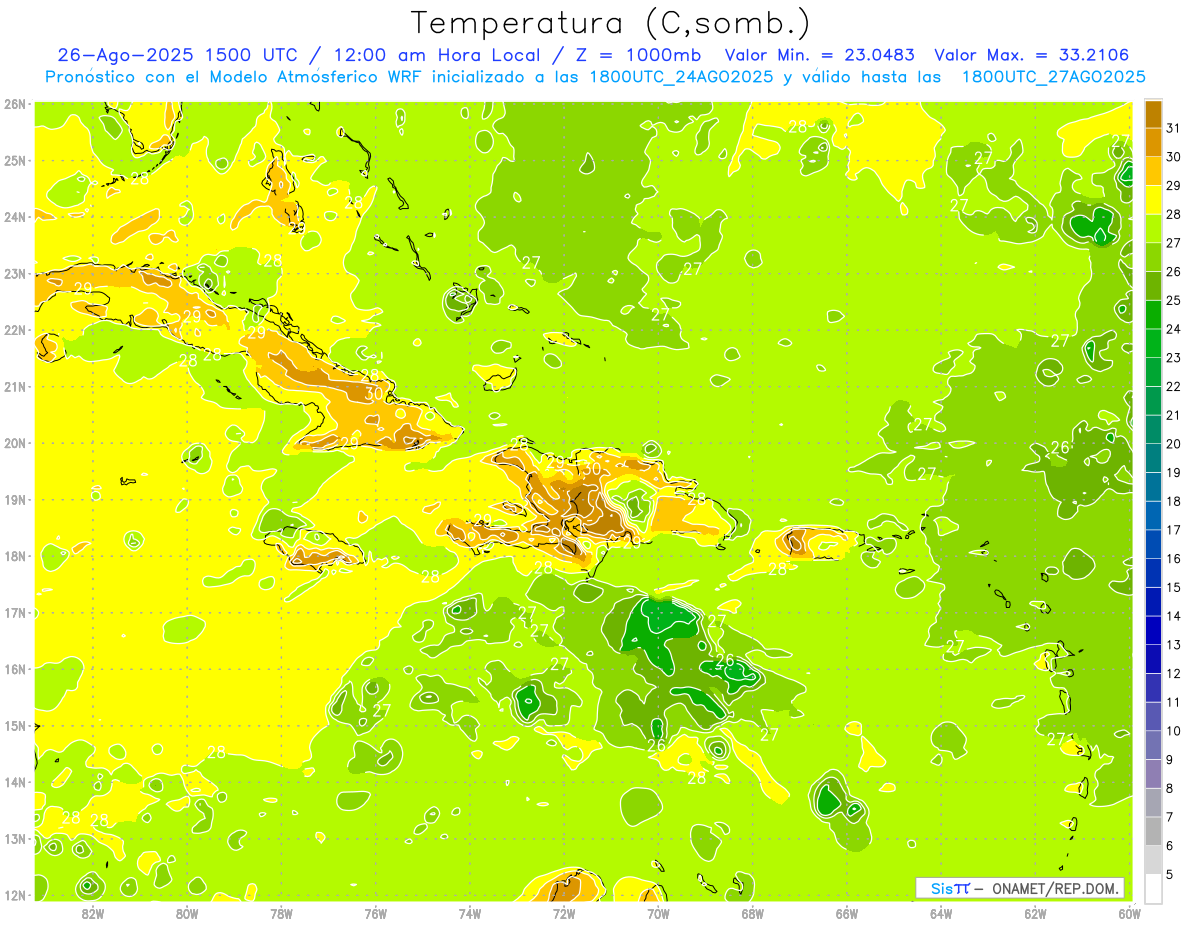Click the '70W' longitude axis label

[658, 913]
